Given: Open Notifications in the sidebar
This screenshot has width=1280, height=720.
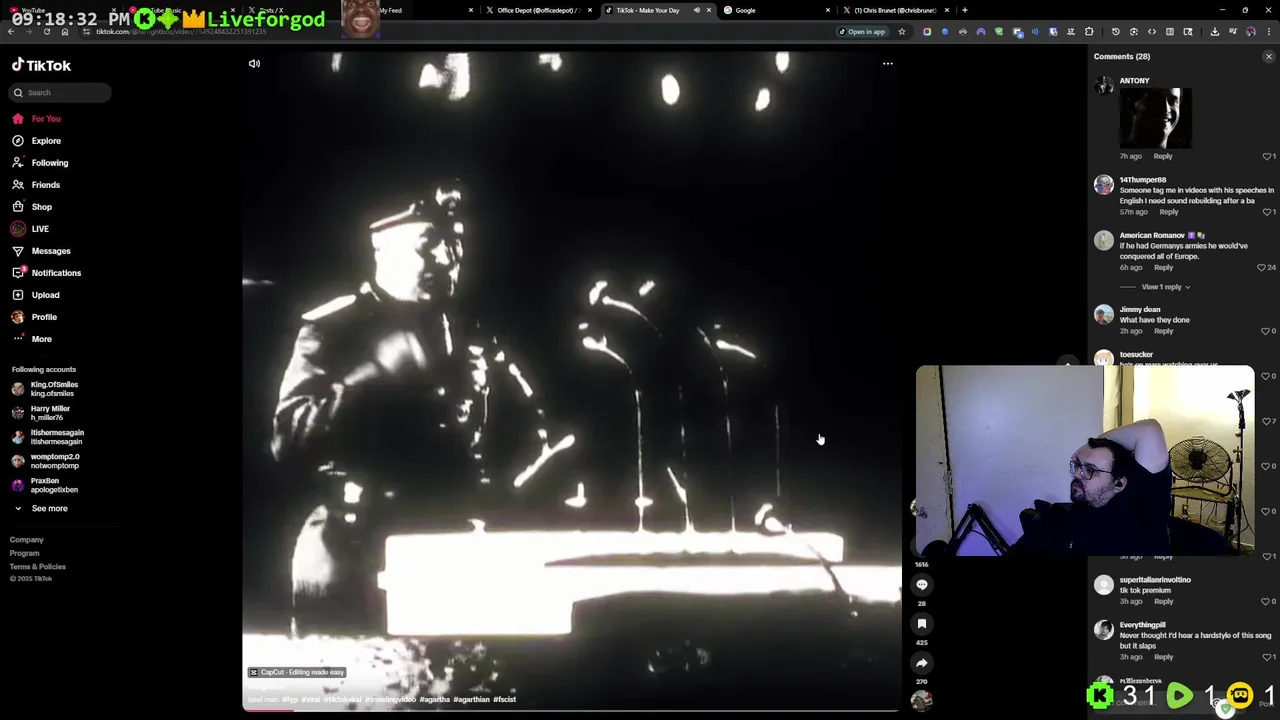Looking at the screenshot, I should [55, 273].
